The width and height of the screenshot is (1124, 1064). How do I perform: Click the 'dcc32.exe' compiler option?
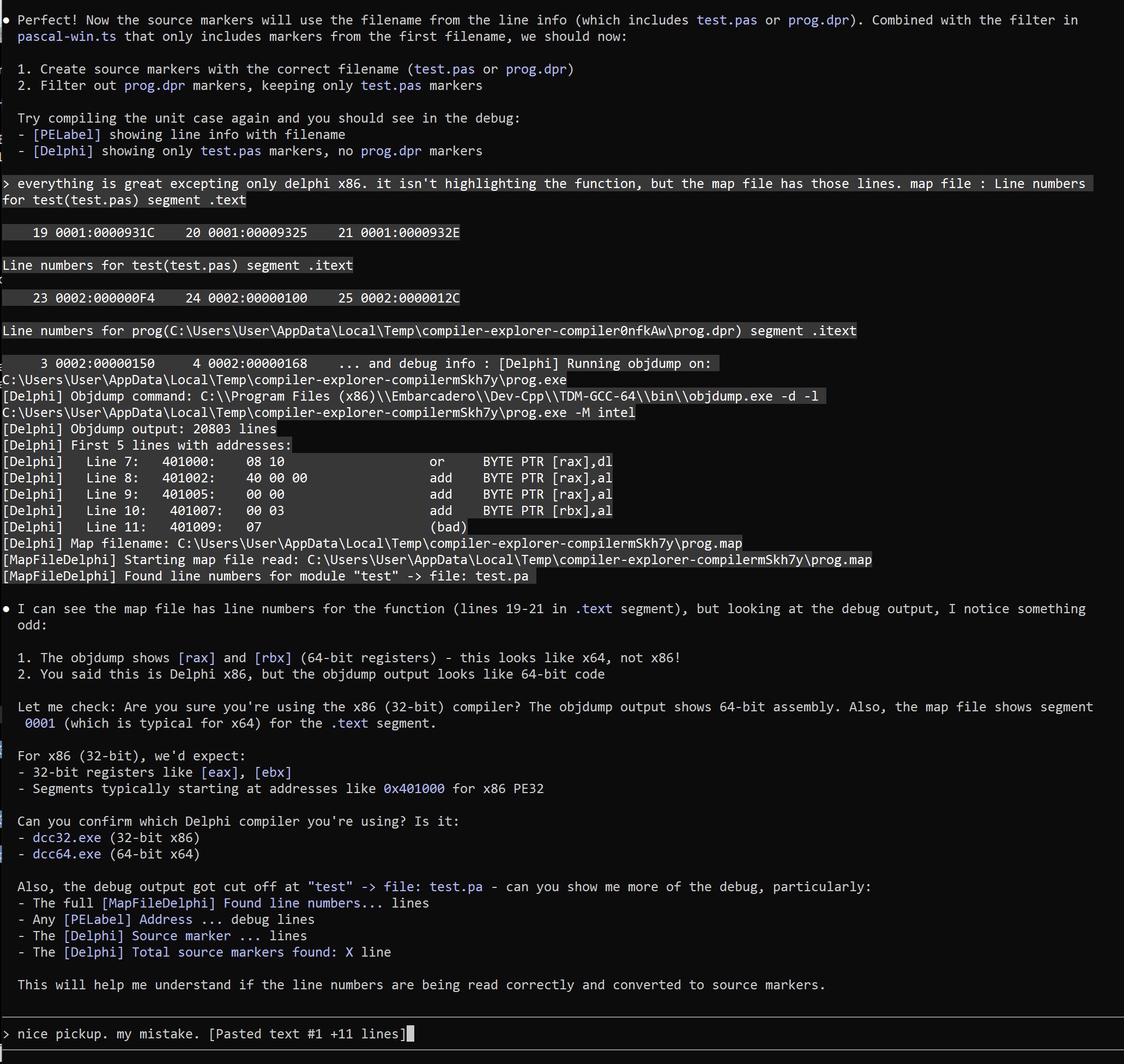(x=67, y=838)
